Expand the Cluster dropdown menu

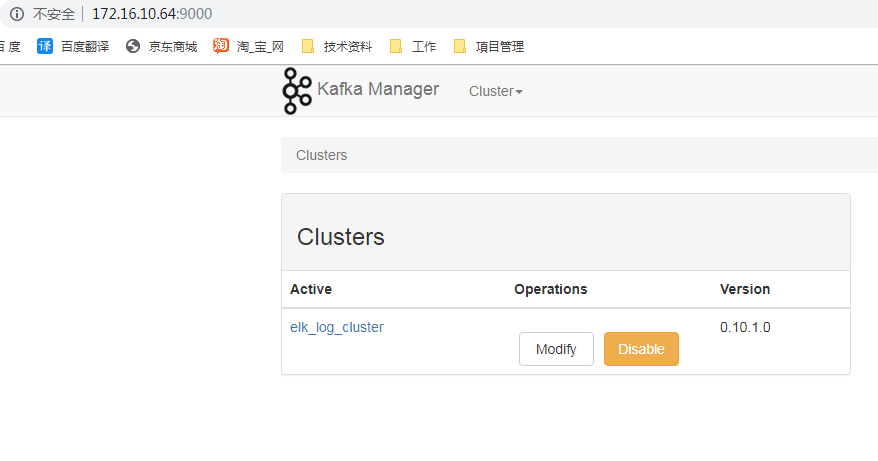click(496, 91)
